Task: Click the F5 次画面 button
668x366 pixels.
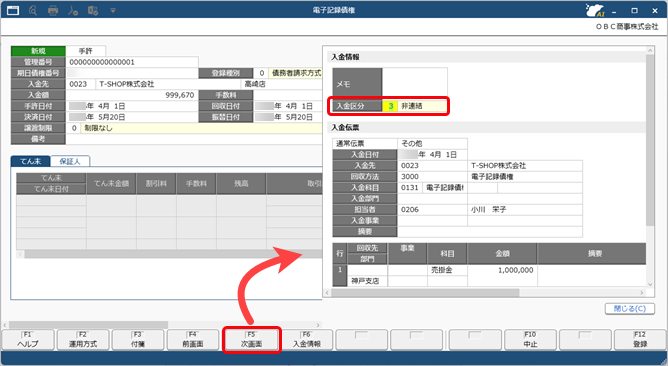Action: pos(251,340)
